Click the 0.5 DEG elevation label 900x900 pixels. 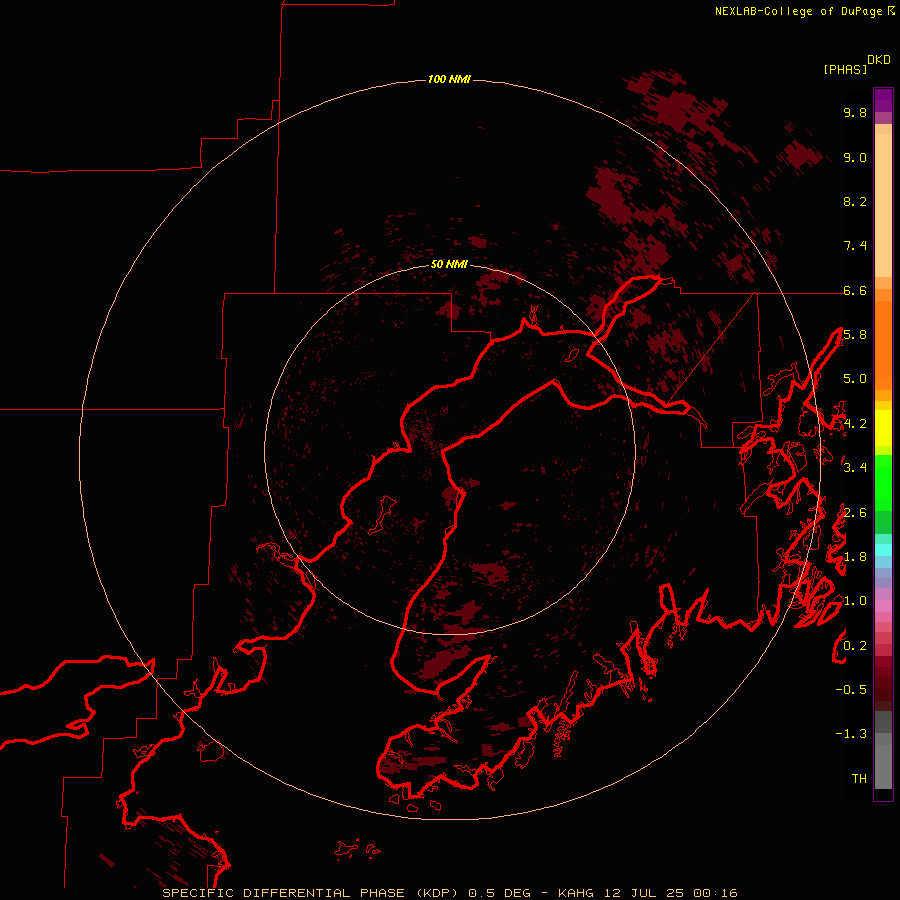(x=502, y=893)
